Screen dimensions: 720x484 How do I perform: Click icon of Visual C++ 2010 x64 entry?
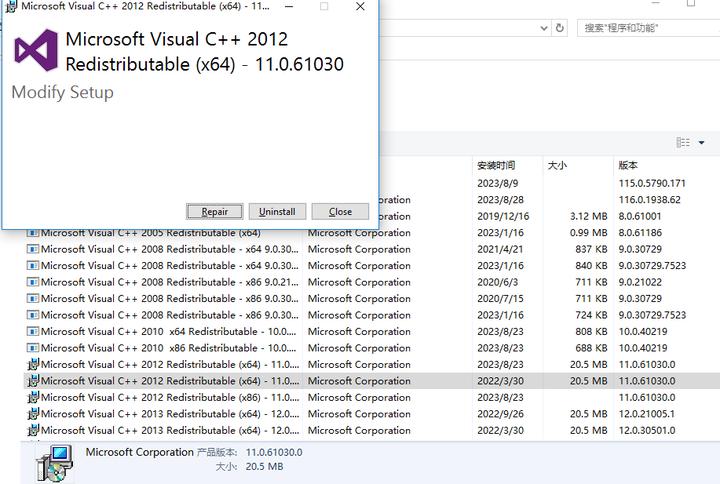pos(33,332)
